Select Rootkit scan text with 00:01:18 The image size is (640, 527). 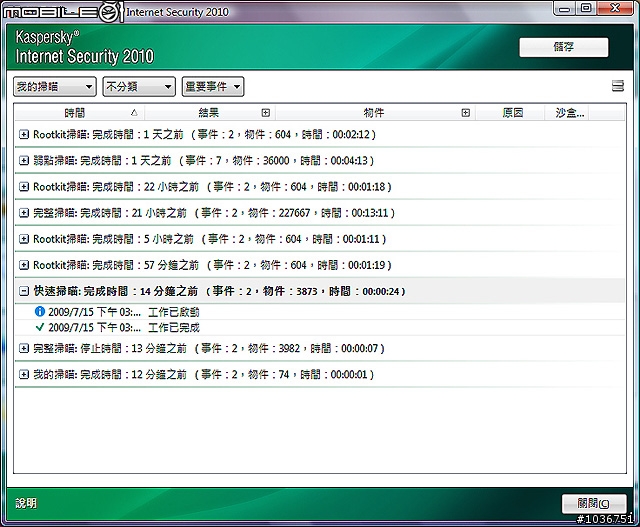[212, 187]
